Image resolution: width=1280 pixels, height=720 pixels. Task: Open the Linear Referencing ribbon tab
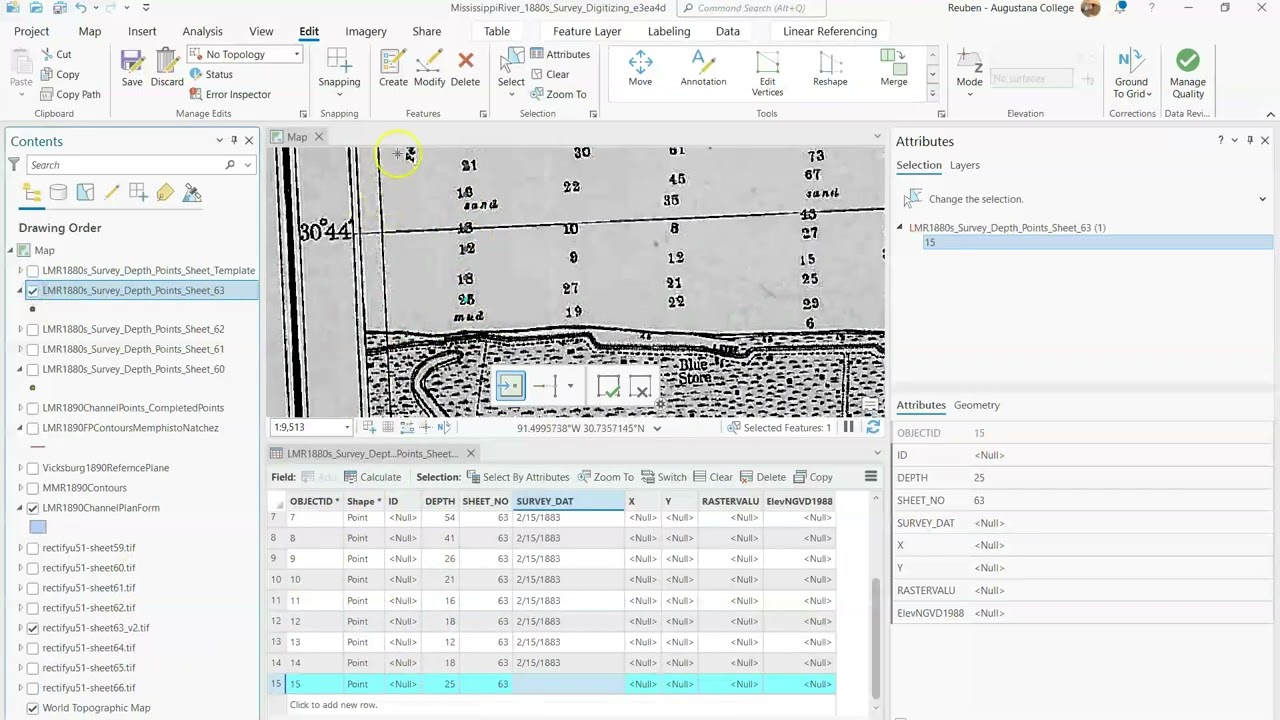(x=830, y=31)
